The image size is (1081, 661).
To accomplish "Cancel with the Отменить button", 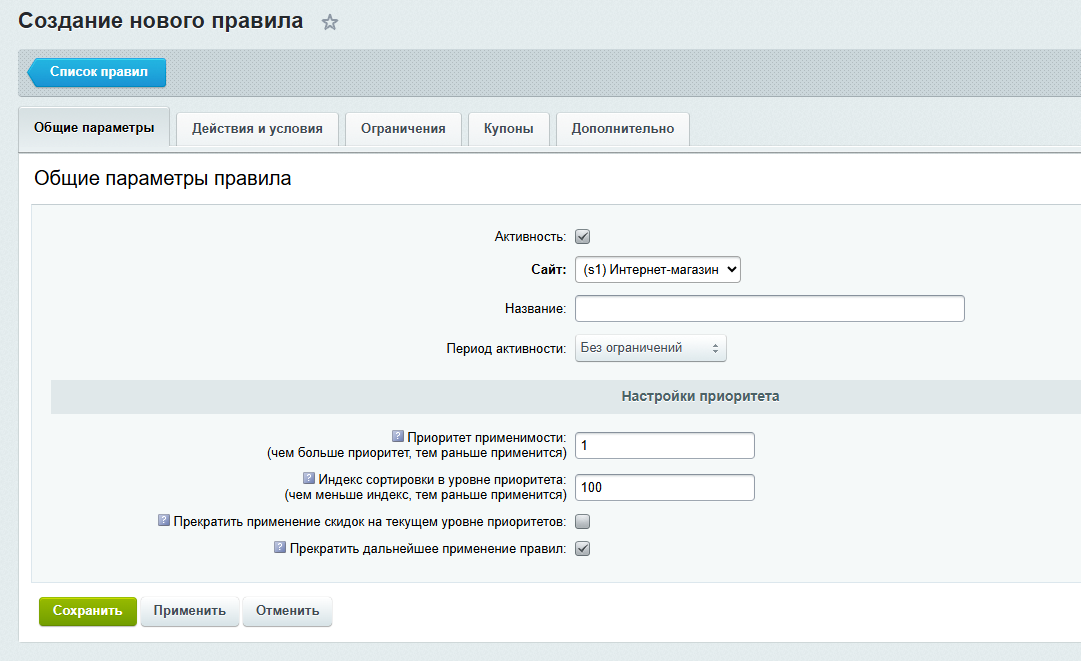I will tap(287, 611).
